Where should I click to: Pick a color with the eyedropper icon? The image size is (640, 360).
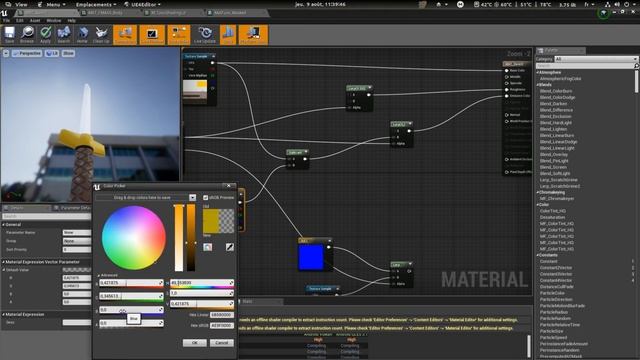tap(230, 247)
